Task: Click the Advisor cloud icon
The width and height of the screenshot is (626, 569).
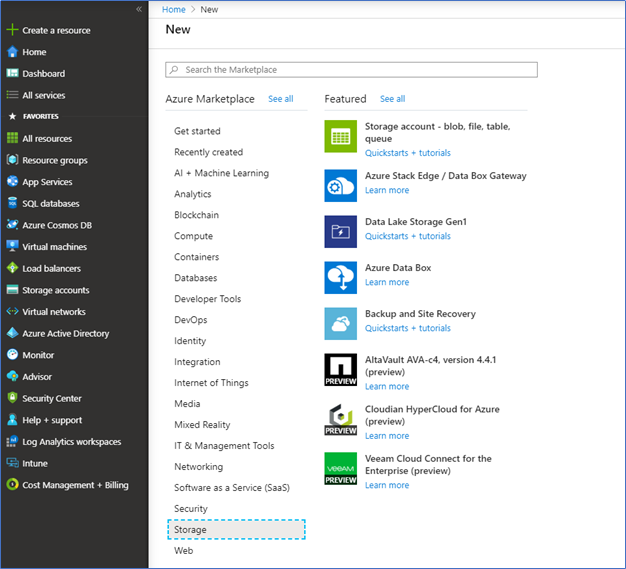Action: [x=12, y=376]
